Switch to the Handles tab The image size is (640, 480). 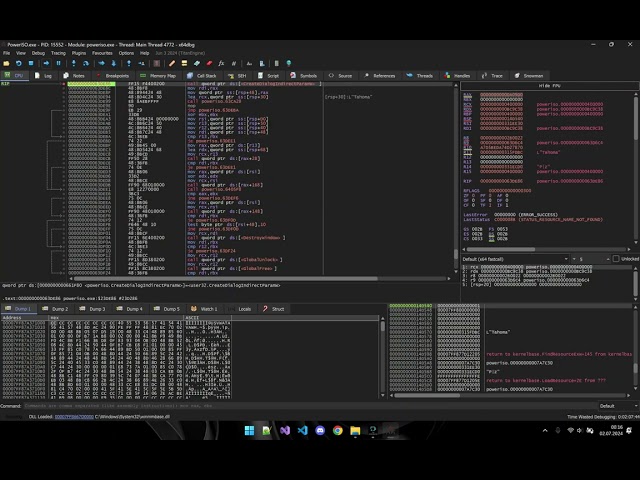coord(458,76)
